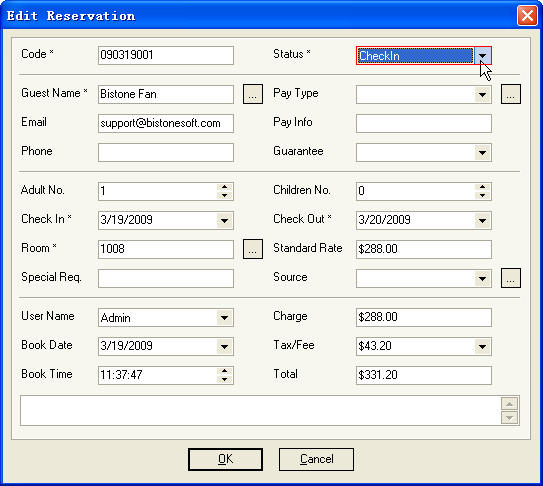Open room picker via Room ellipsis button
This screenshot has width=543, height=486.
[x=253, y=249]
